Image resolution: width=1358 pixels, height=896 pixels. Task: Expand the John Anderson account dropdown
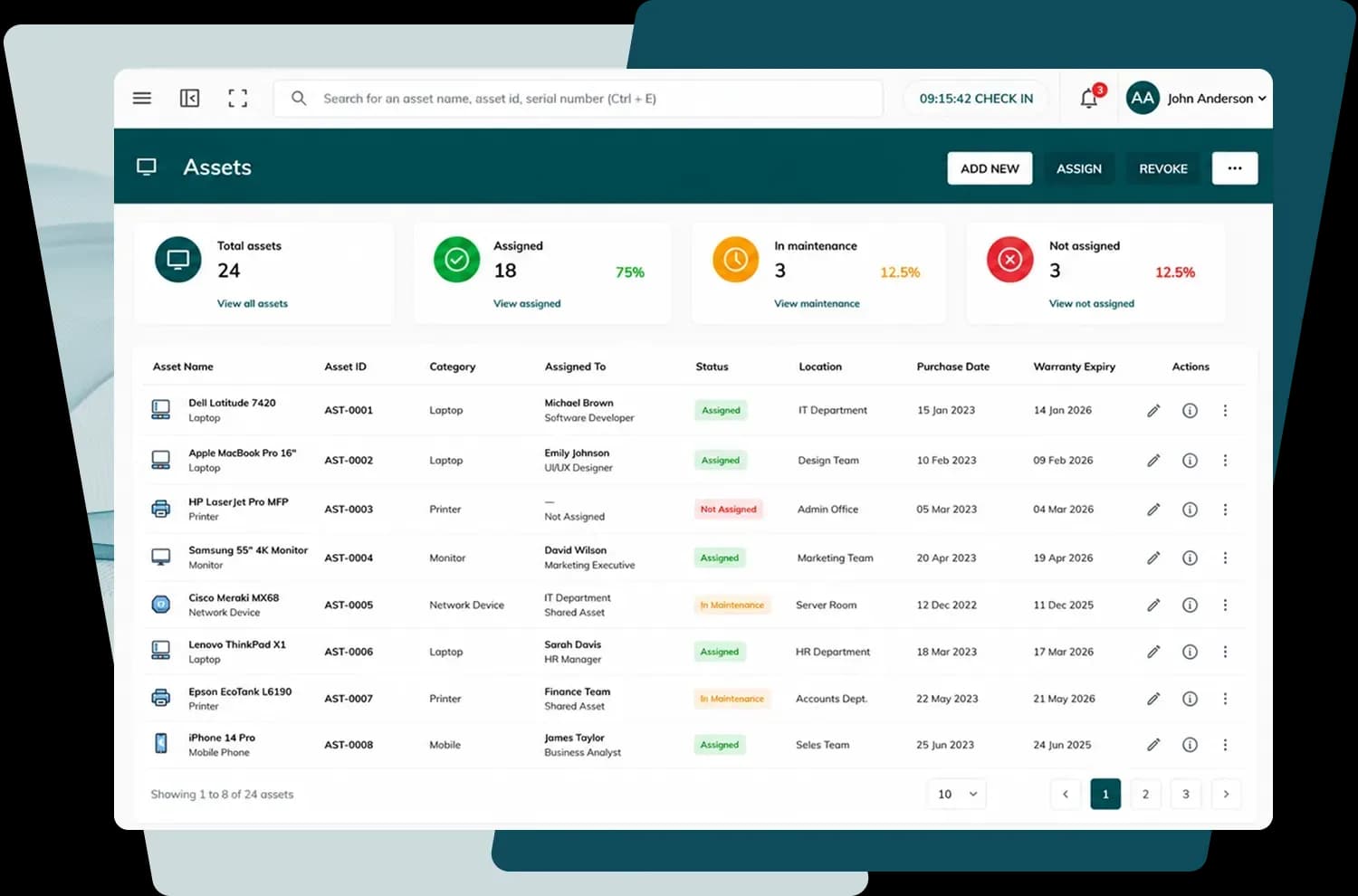(x=1196, y=98)
